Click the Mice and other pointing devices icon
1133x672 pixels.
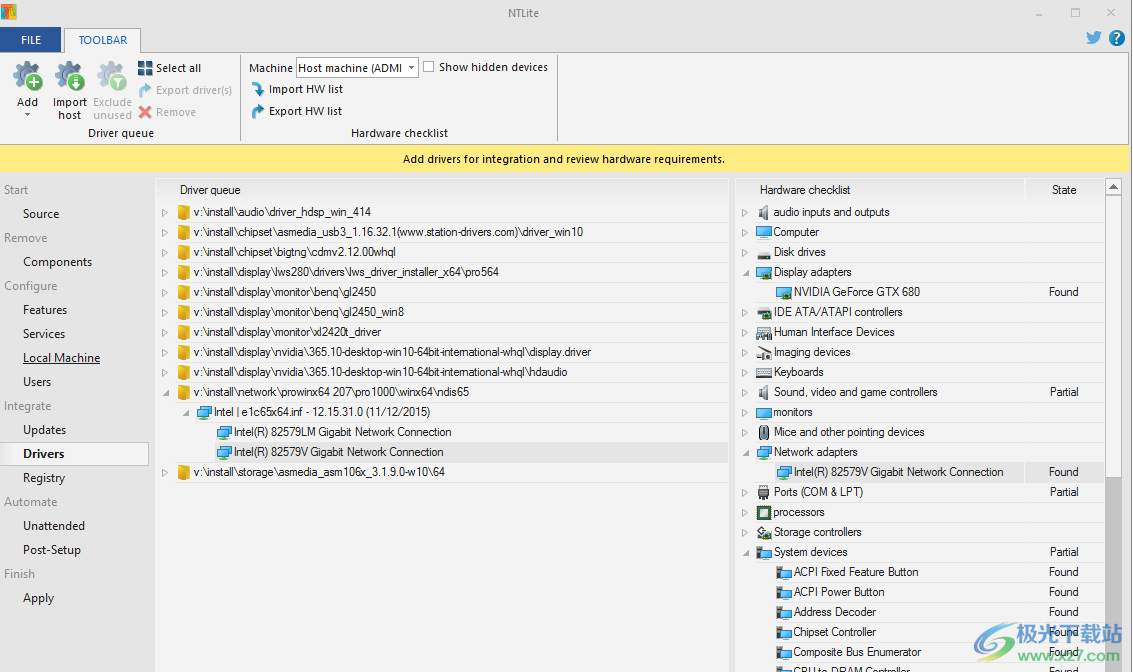764,432
